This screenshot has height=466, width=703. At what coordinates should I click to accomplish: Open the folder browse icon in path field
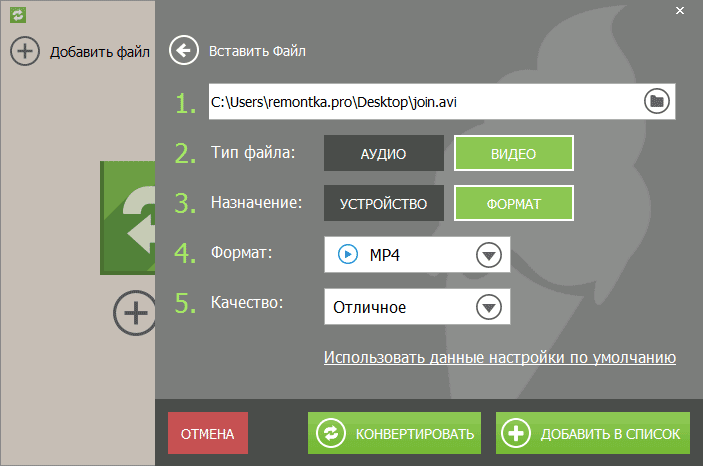pyautogui.click(x=656, y=101)
